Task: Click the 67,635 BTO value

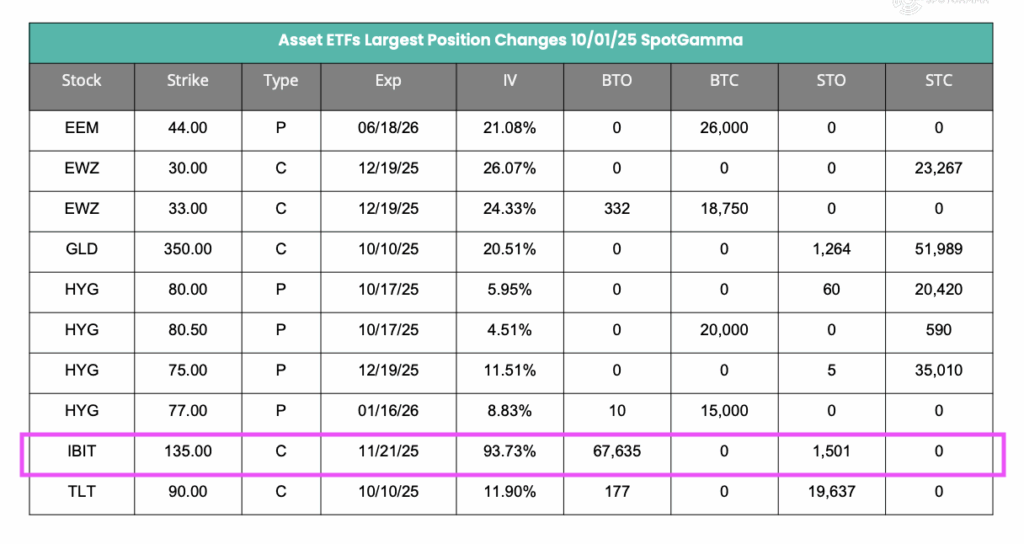Action: tap(617, 451)
